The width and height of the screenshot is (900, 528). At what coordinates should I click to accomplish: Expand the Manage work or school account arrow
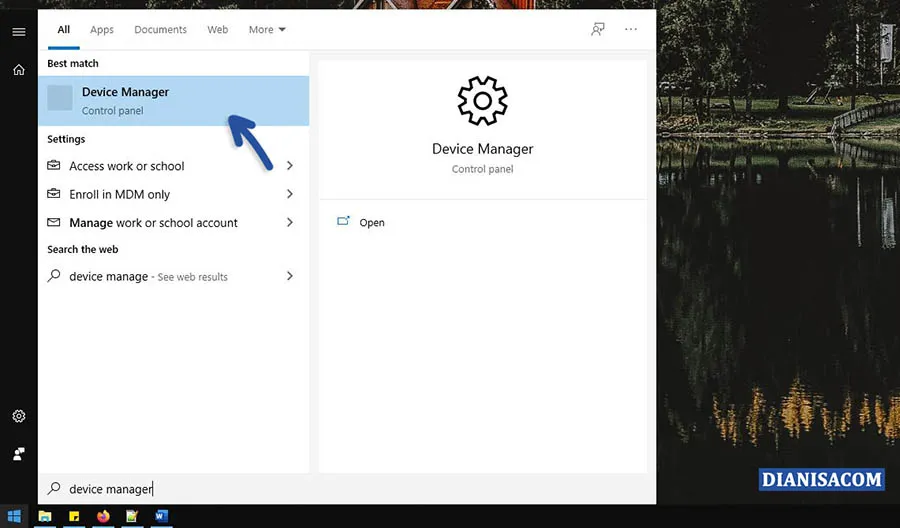[x=290, y=222]
